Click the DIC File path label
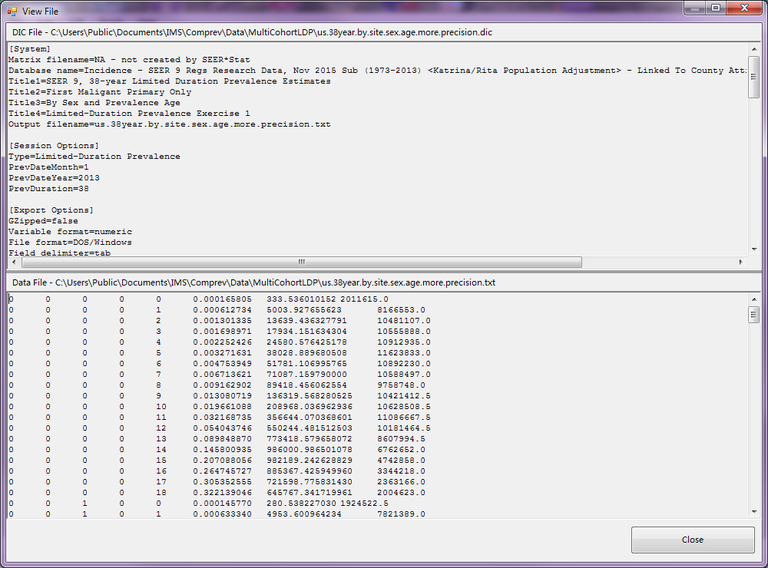The width and height of the screenshot is (768, 568). coord(251,33)
